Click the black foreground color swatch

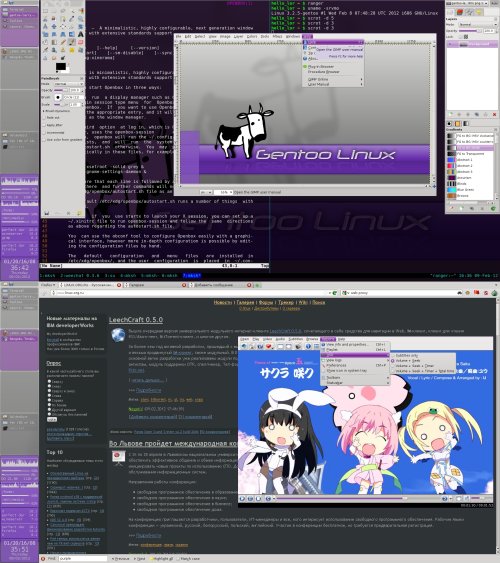click(61, 66)
